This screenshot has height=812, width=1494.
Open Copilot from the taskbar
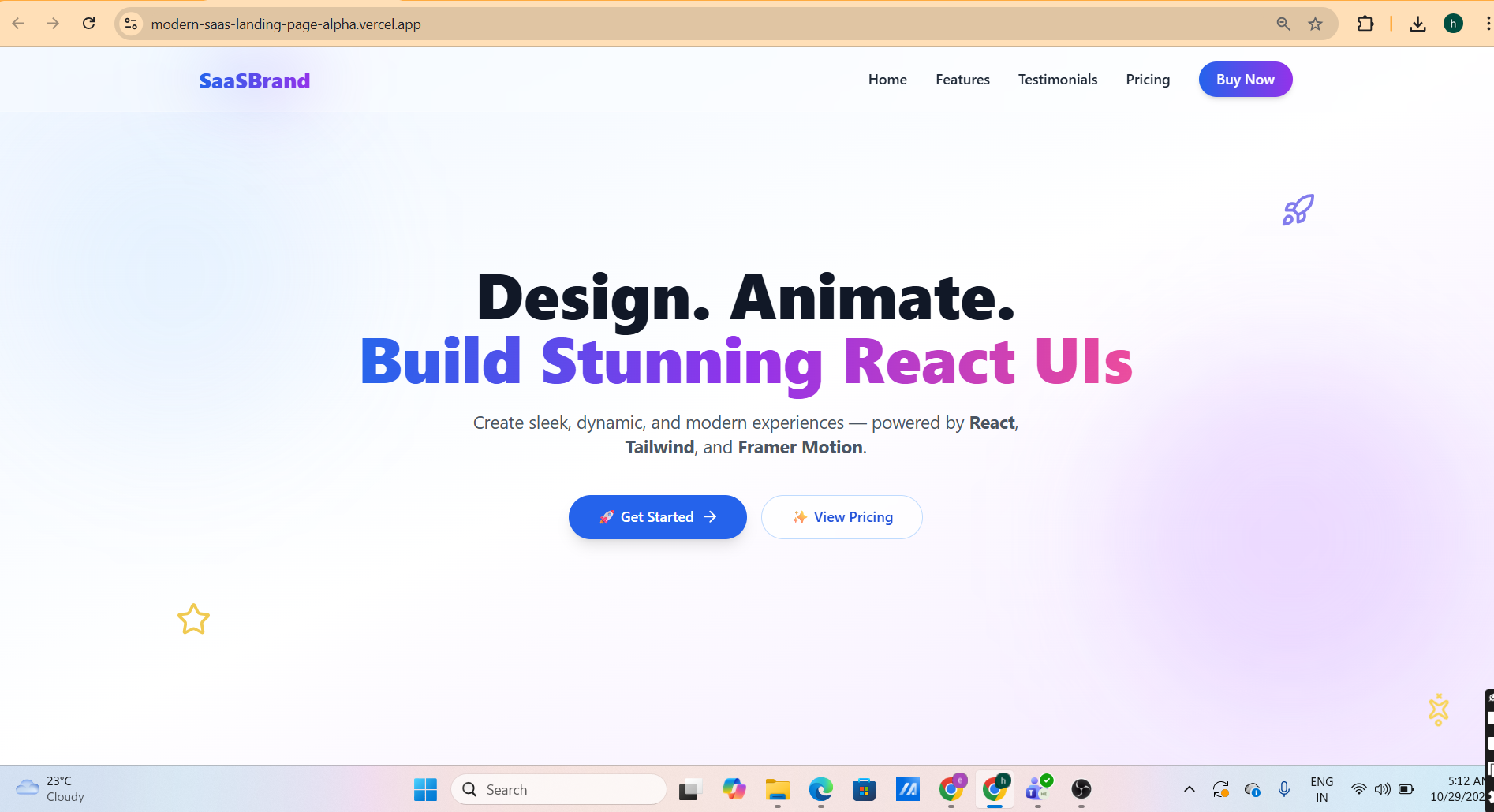(734, 789)
